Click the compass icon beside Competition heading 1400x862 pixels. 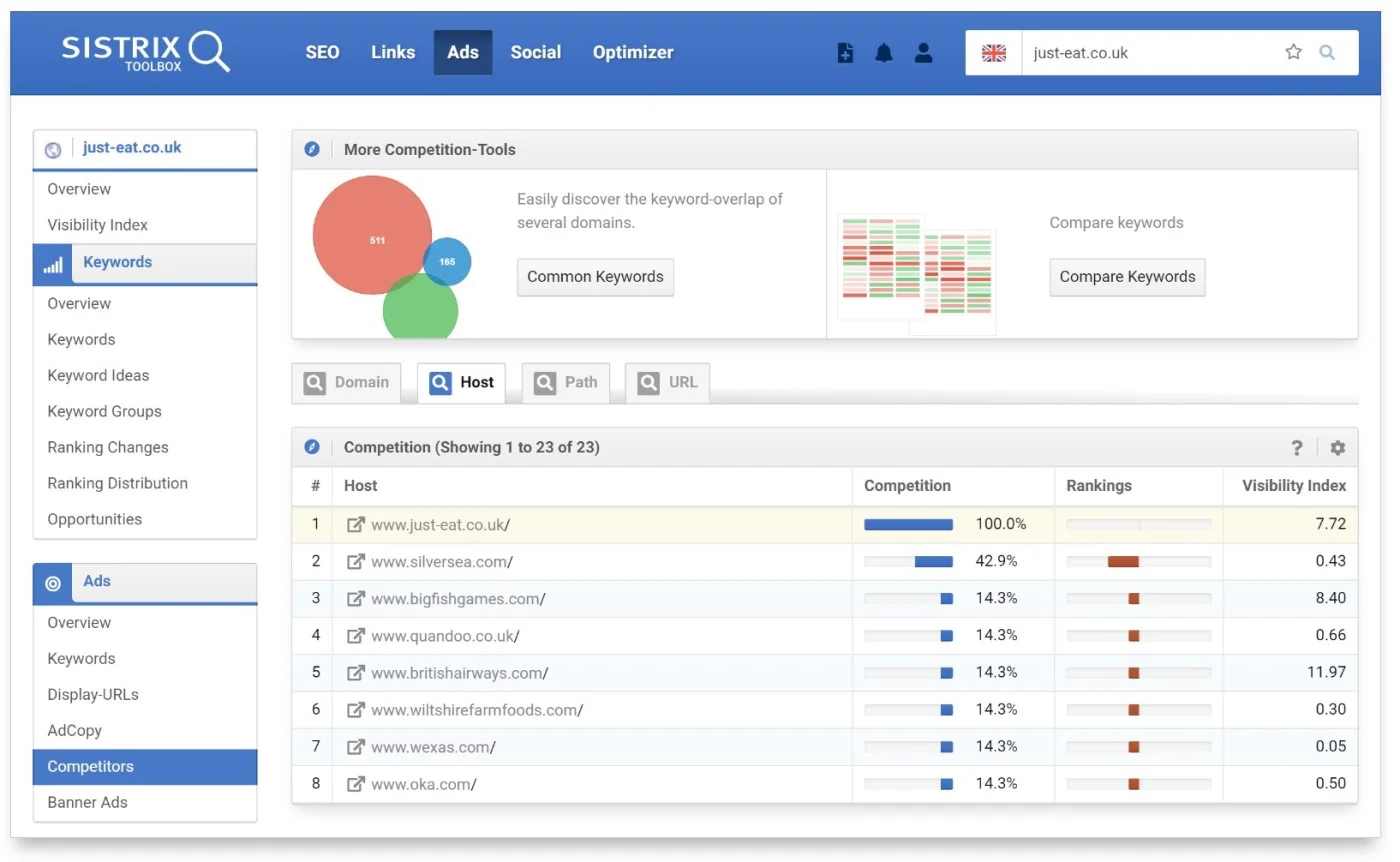point(312,447)
